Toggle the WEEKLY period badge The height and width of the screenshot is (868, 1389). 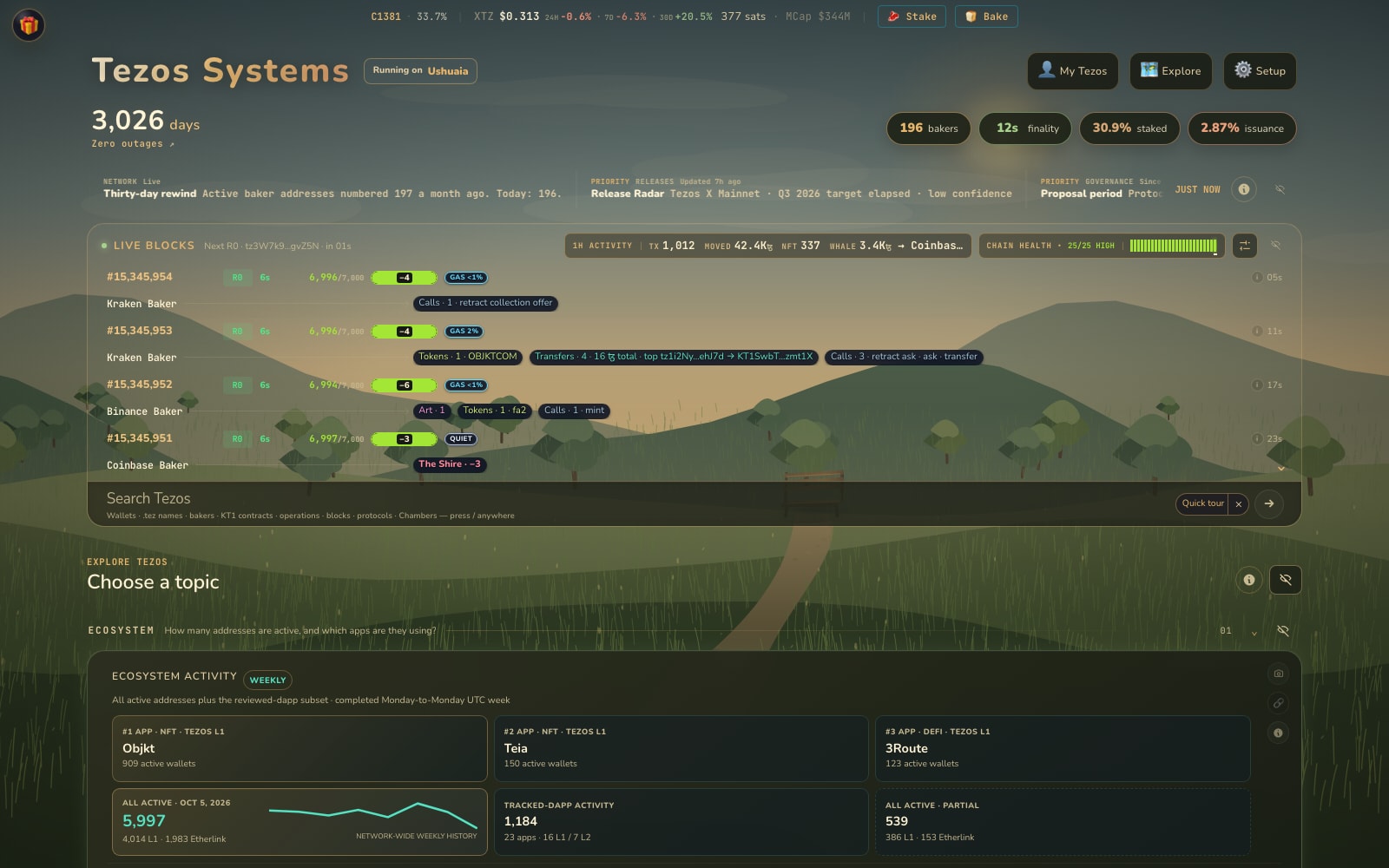[x=267, y=681]
